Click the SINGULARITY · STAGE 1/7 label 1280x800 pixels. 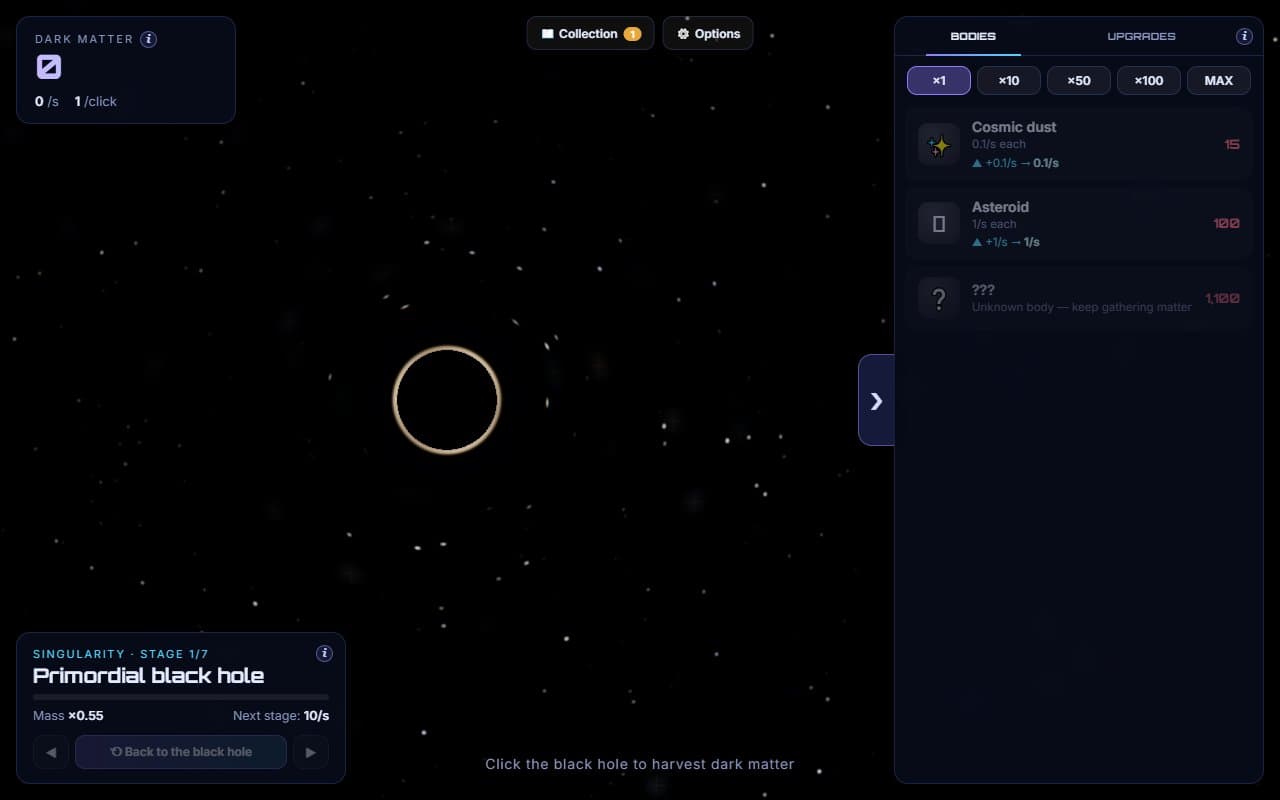coord(121,654)
